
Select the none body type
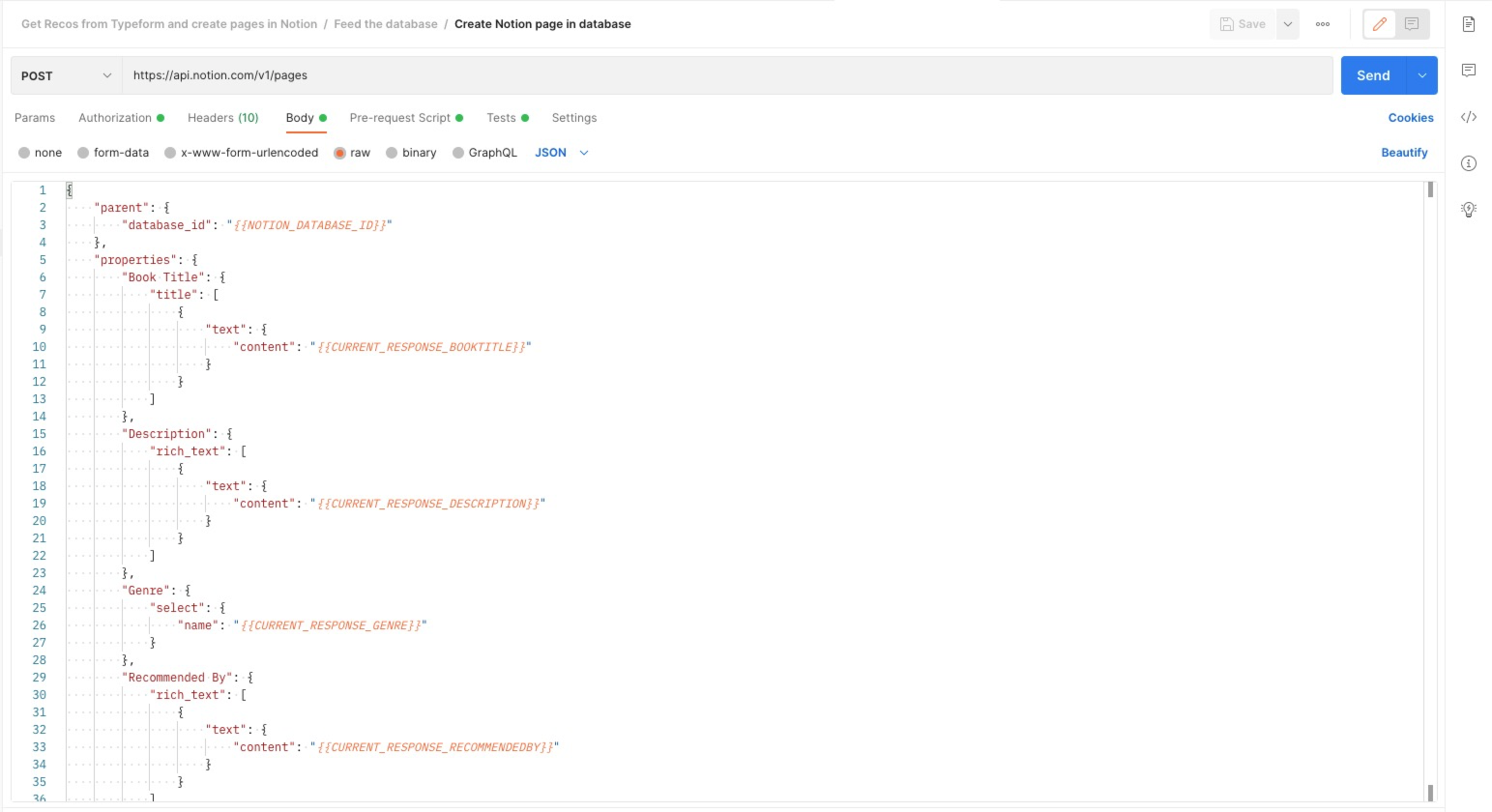[x=40, y=153]
